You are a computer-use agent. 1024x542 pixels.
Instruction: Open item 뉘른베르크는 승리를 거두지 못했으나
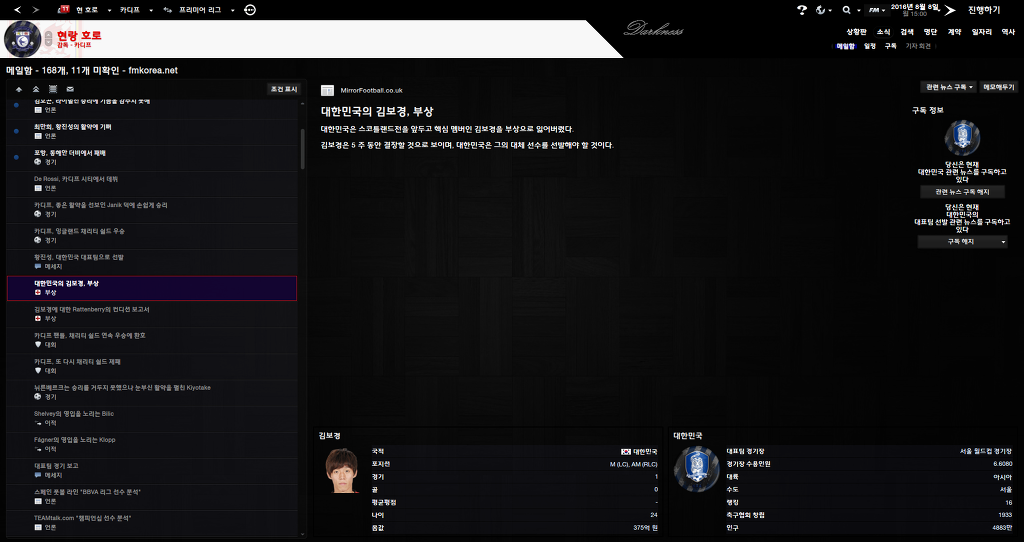coord(152,392)
